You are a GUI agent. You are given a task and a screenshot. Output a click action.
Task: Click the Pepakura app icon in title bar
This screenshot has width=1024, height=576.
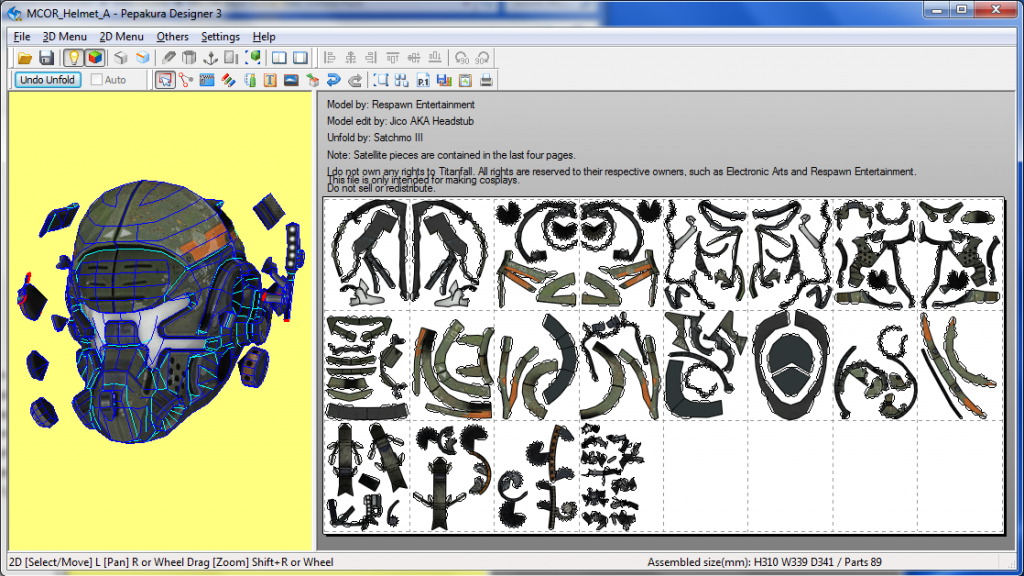click(14, 13)
